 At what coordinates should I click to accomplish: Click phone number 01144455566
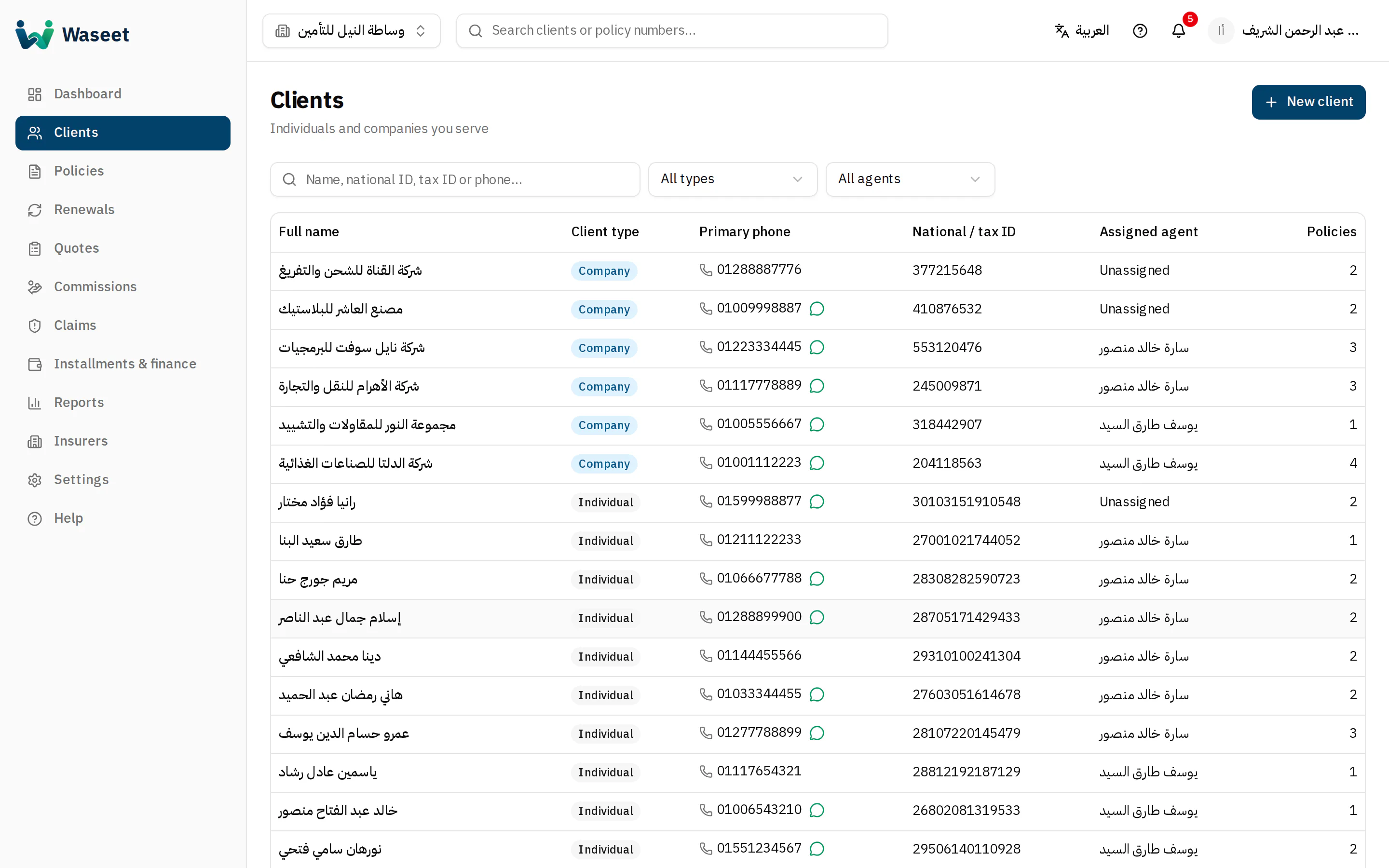(759, 656)
